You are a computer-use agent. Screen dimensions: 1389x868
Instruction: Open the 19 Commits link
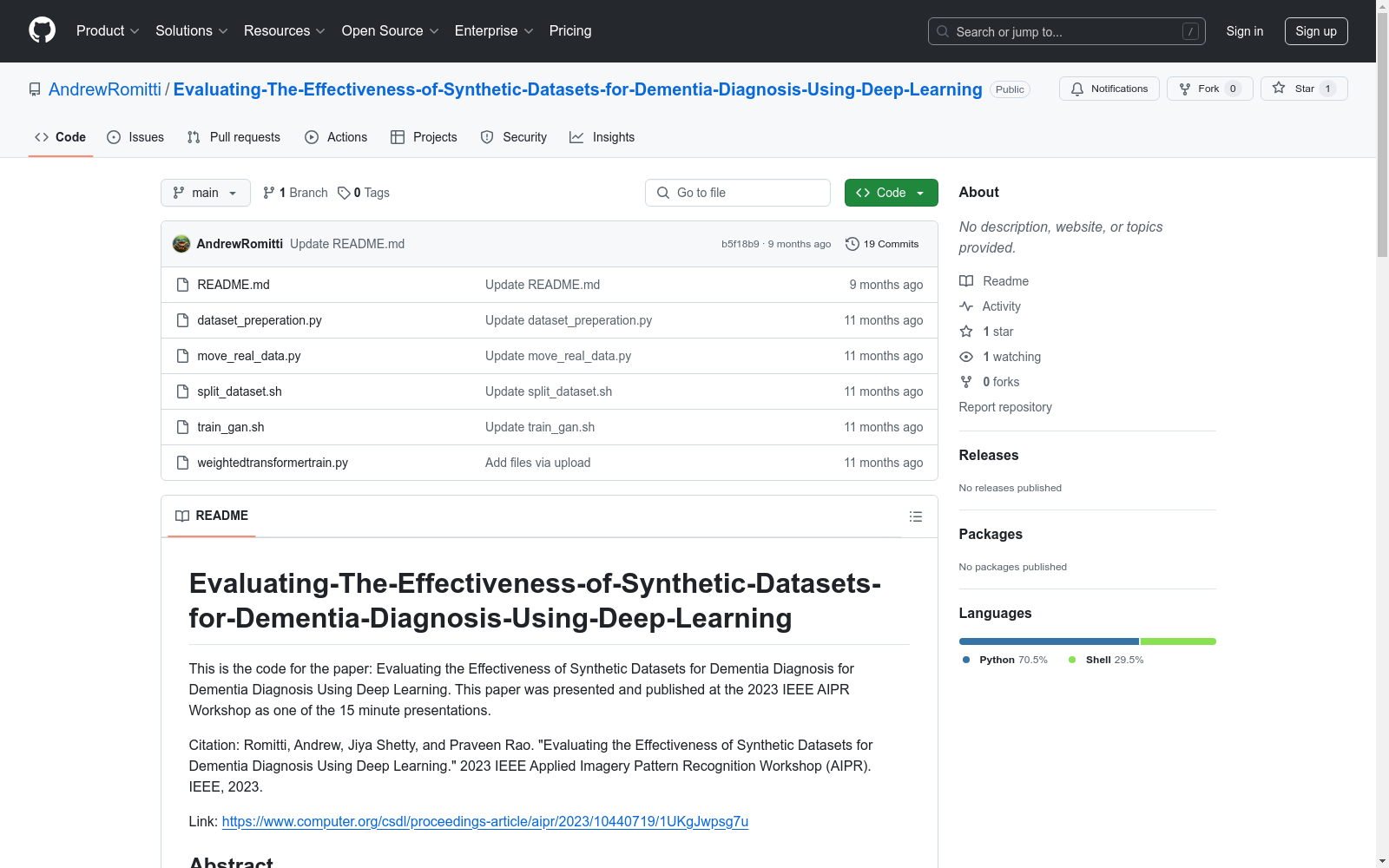[882, 244]
